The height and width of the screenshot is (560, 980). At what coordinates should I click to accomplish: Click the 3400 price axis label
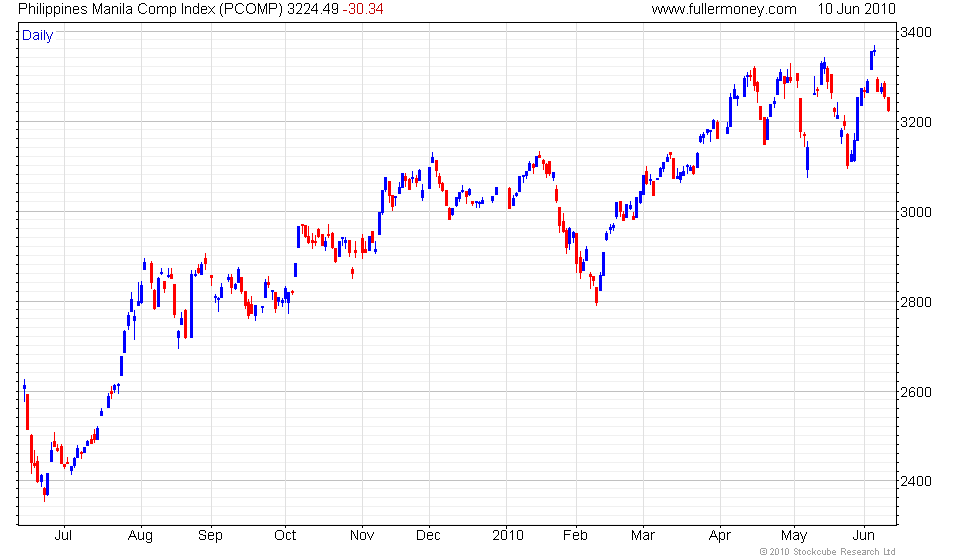click(915, 32)
